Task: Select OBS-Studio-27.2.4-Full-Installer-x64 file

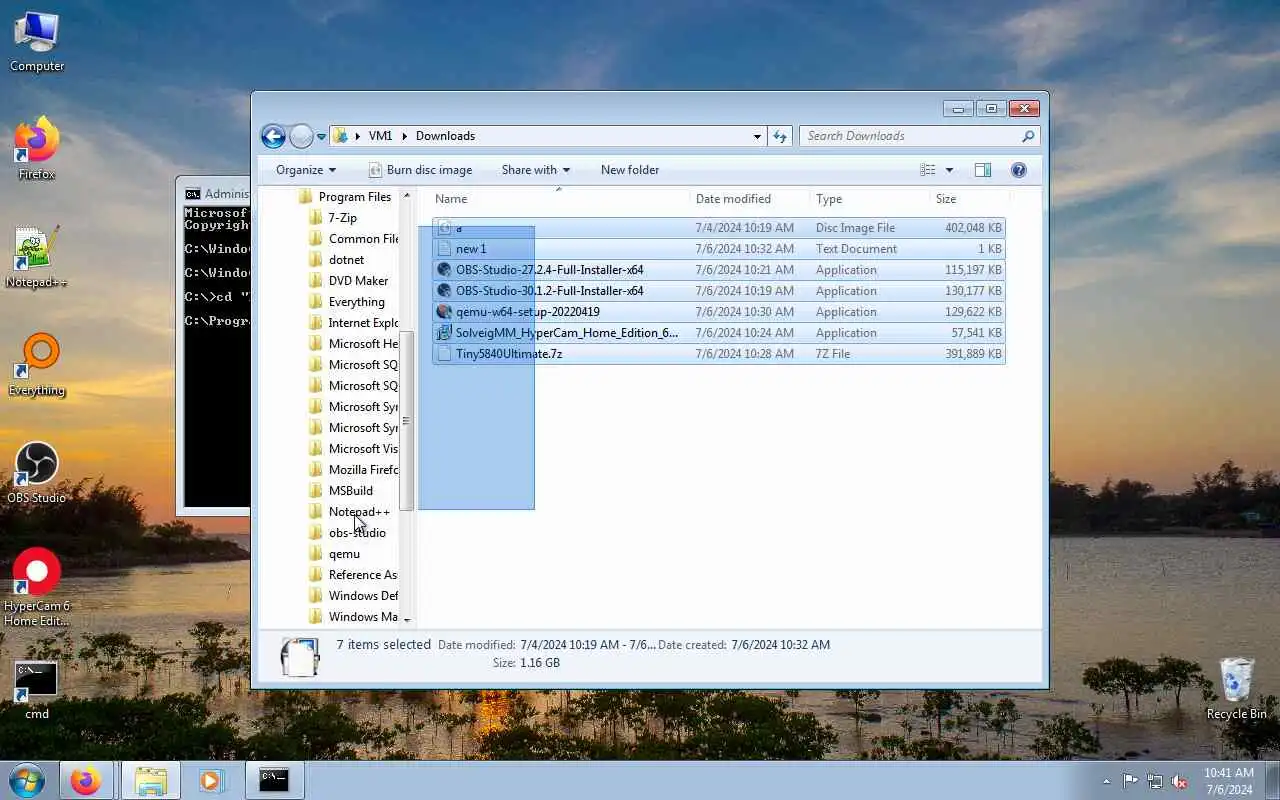Action: 719,270
